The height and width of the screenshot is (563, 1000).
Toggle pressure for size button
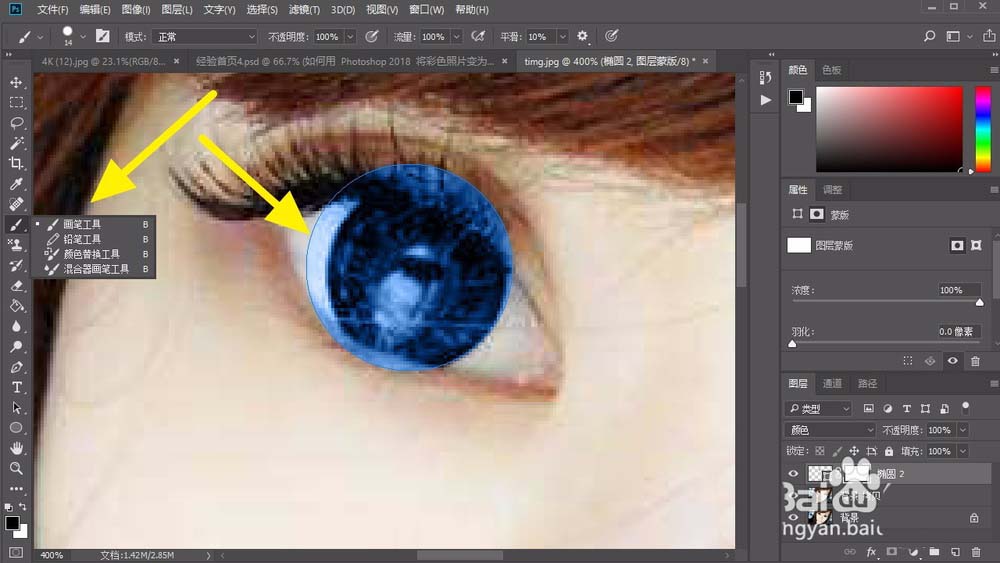[611, 36]
